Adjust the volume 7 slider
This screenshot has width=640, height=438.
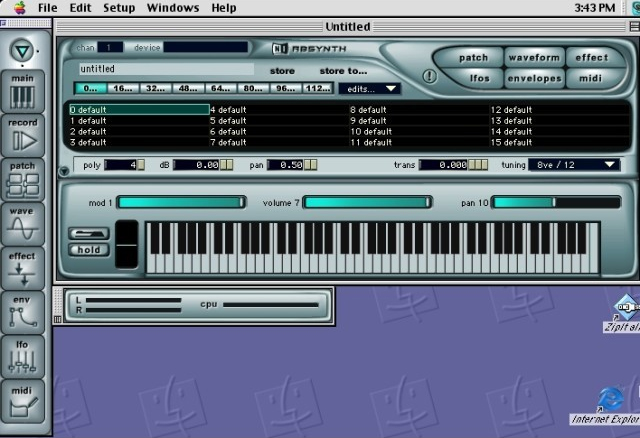367,202
